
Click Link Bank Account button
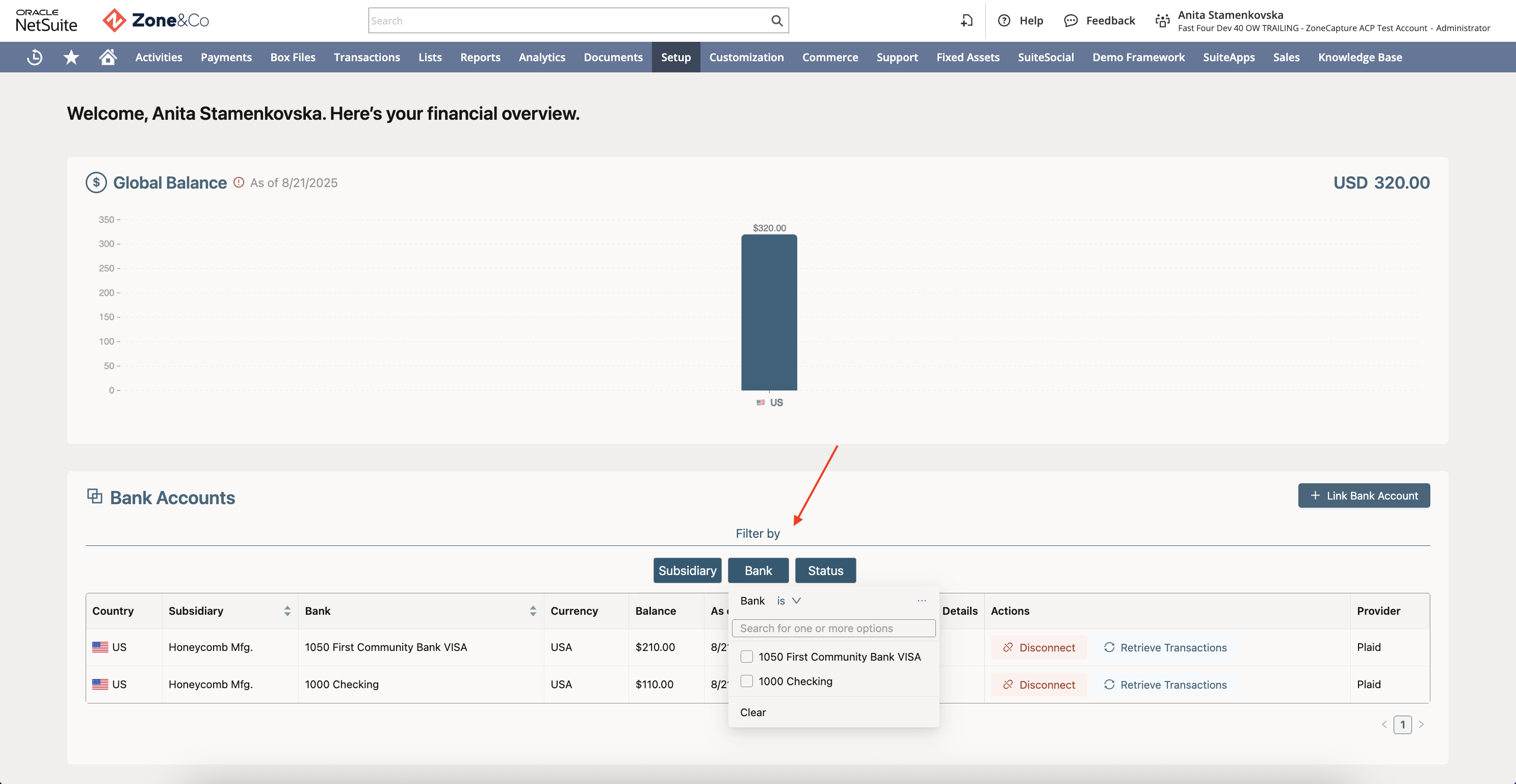tap(1364, 495)
